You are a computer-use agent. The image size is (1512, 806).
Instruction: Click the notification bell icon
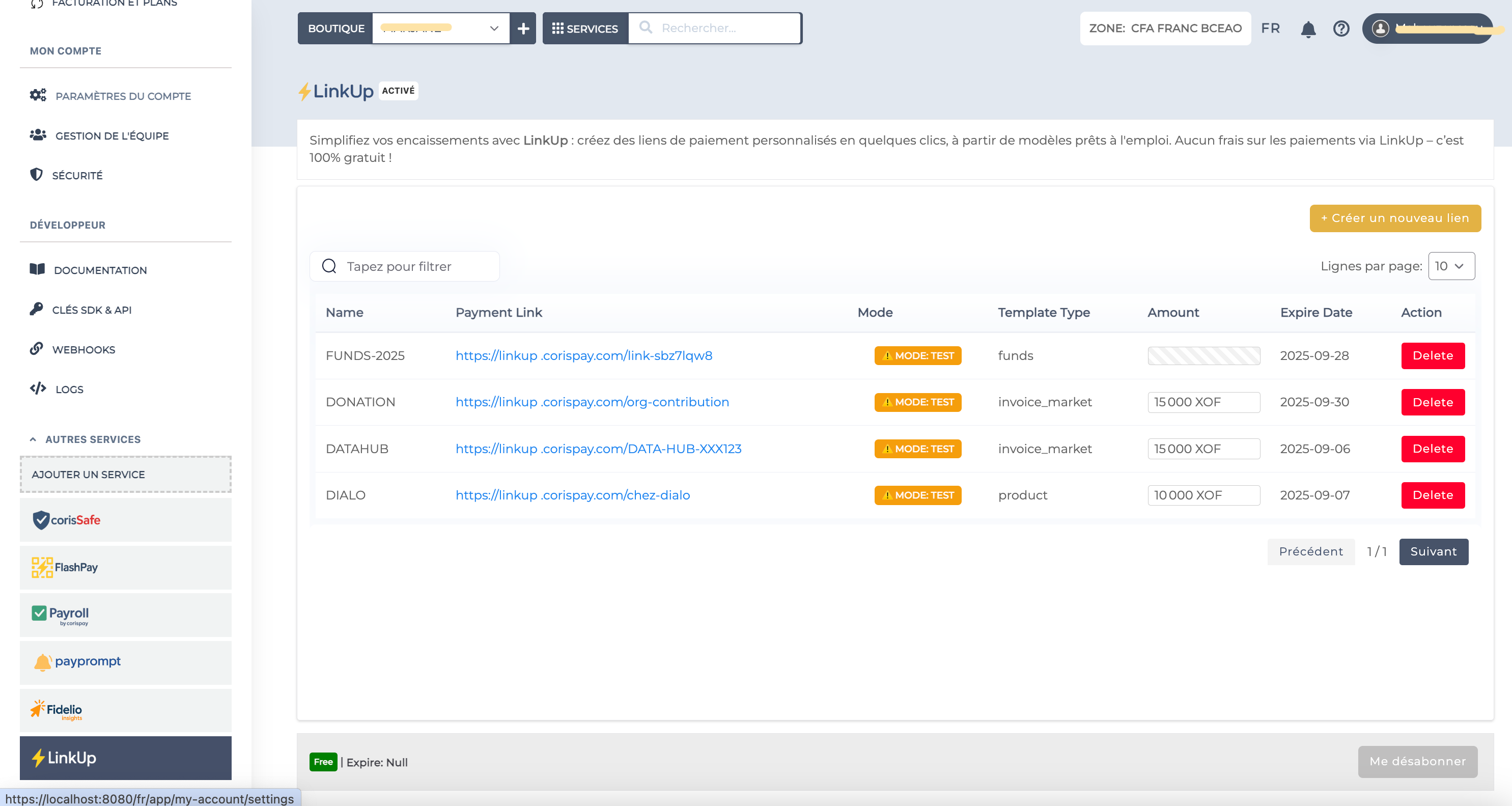(1308, 28)
